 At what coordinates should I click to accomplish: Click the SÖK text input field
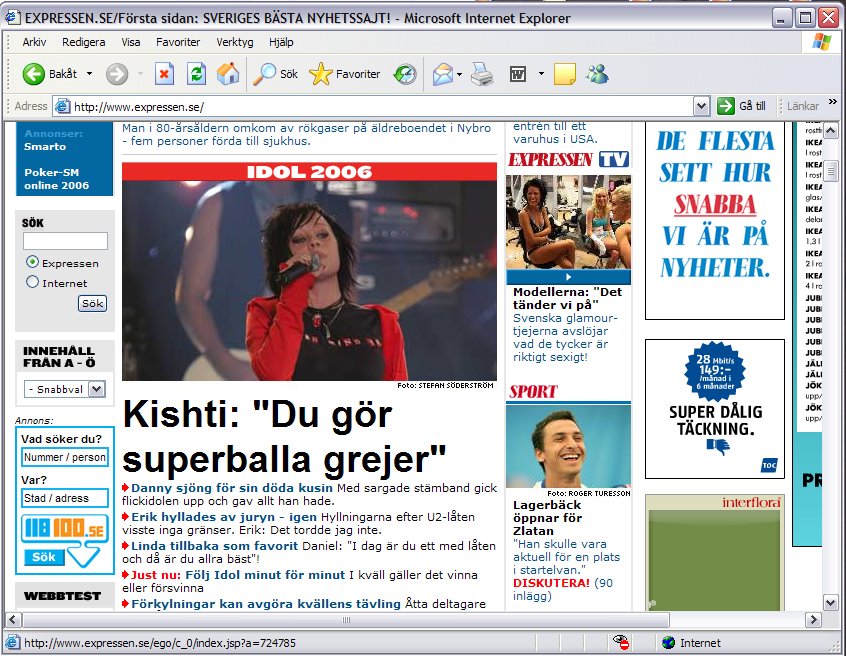[x=65, y=241]
